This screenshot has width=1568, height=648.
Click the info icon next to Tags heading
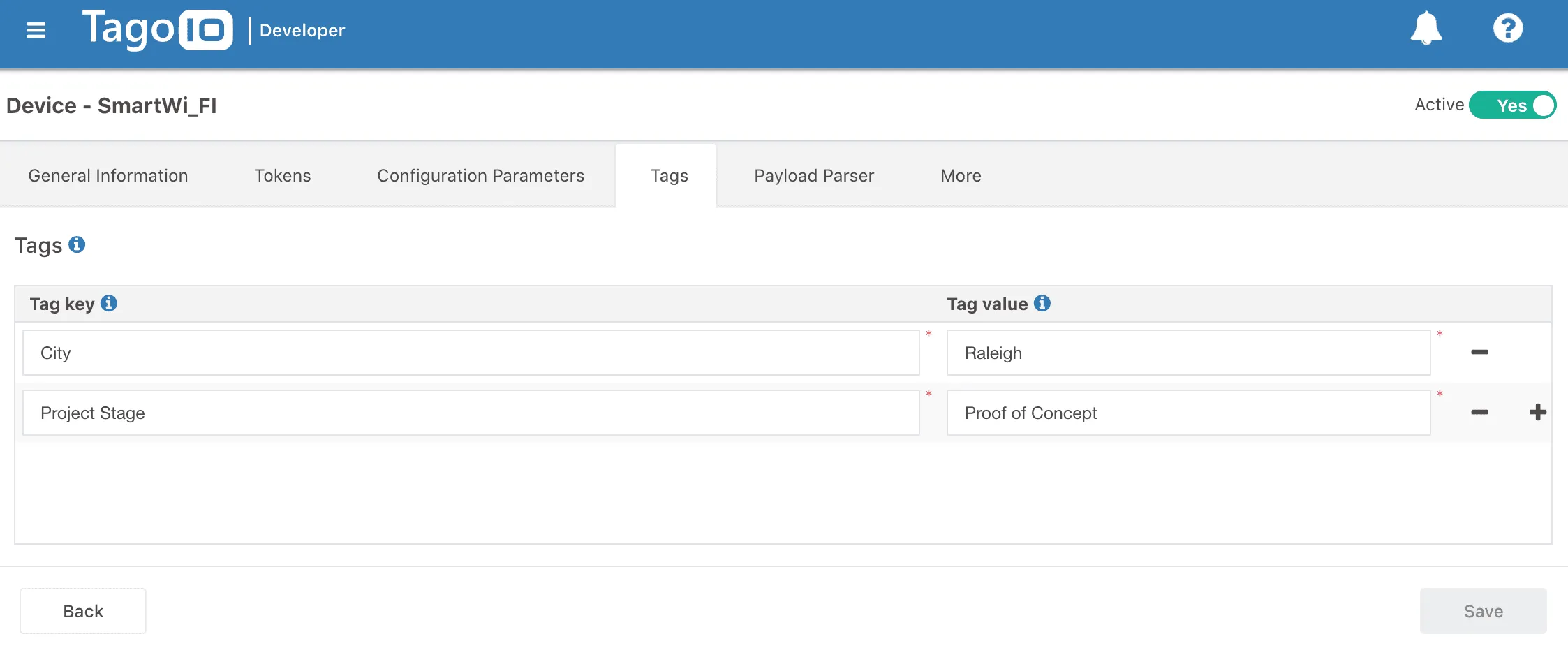point(77,244)
